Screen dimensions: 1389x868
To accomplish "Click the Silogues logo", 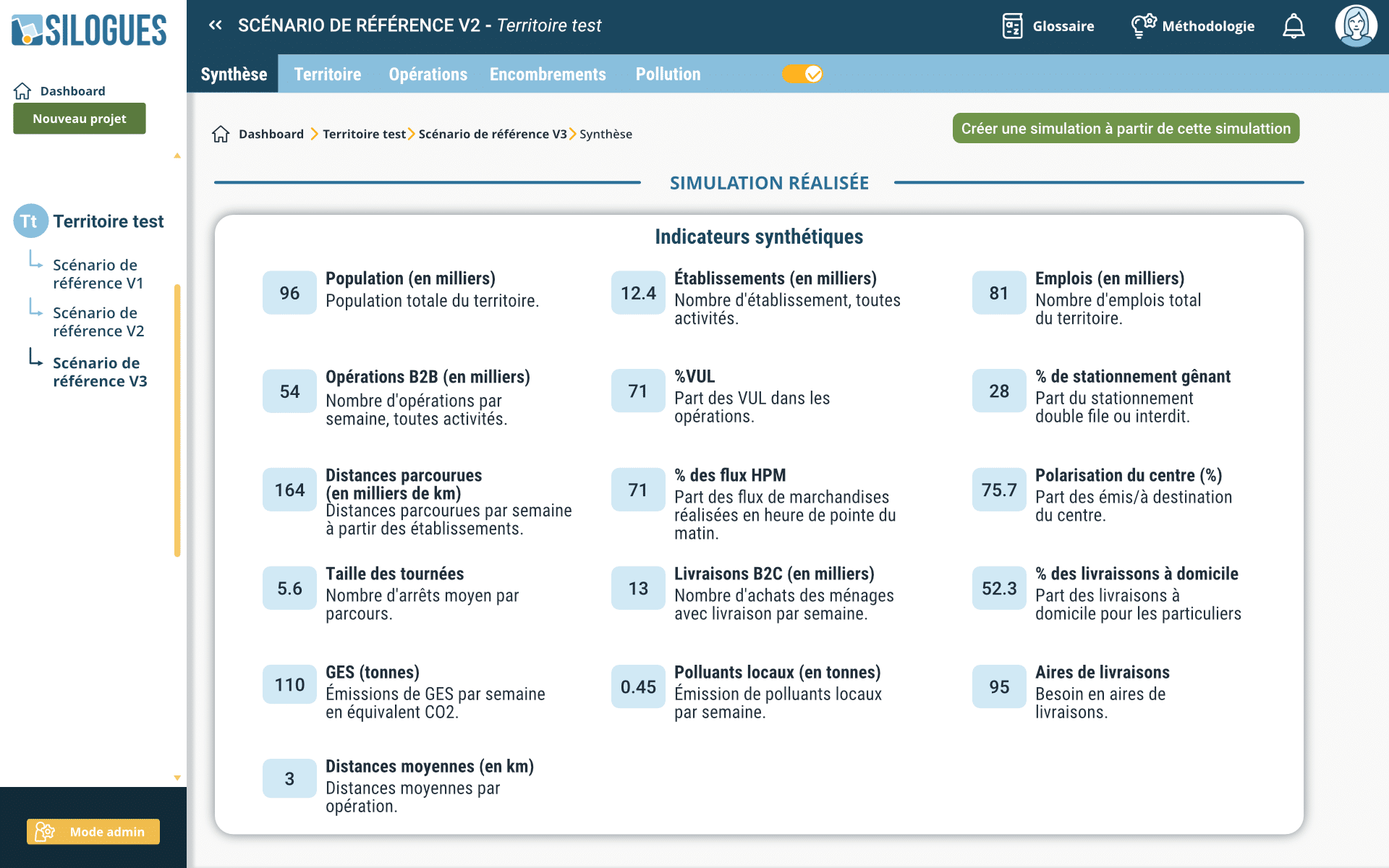I will pos(89,30).
